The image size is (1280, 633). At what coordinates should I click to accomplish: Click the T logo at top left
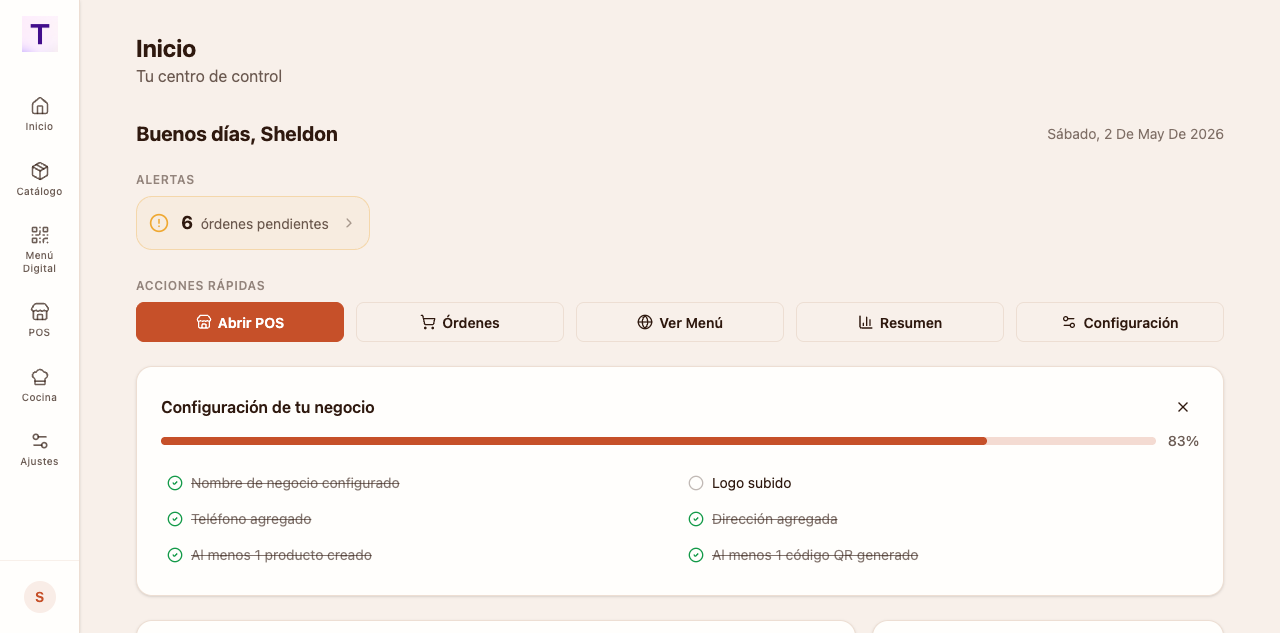(x=40, y=34)
